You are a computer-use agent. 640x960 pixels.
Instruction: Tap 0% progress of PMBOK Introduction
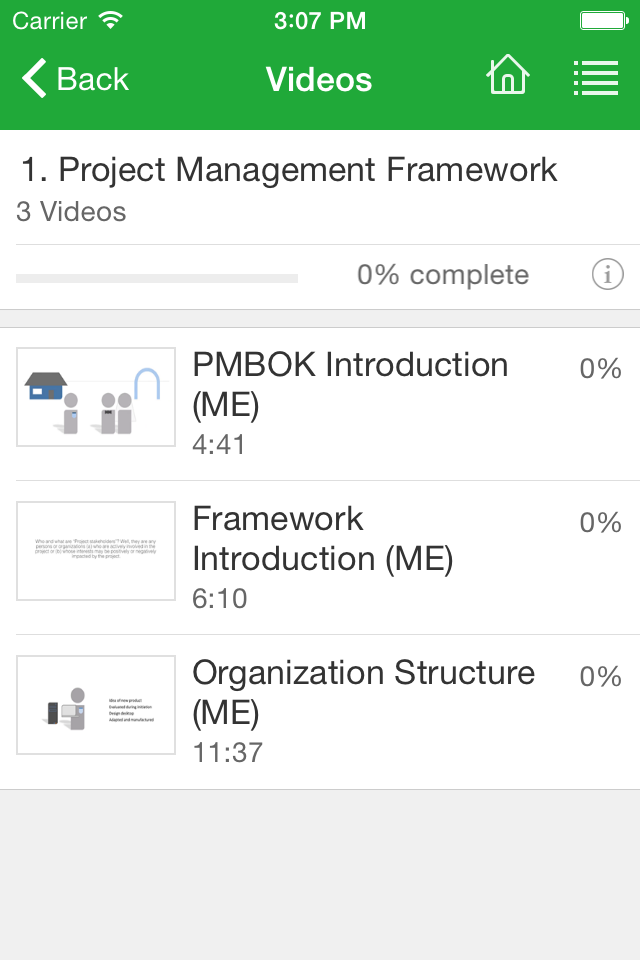tap(600, 369)
